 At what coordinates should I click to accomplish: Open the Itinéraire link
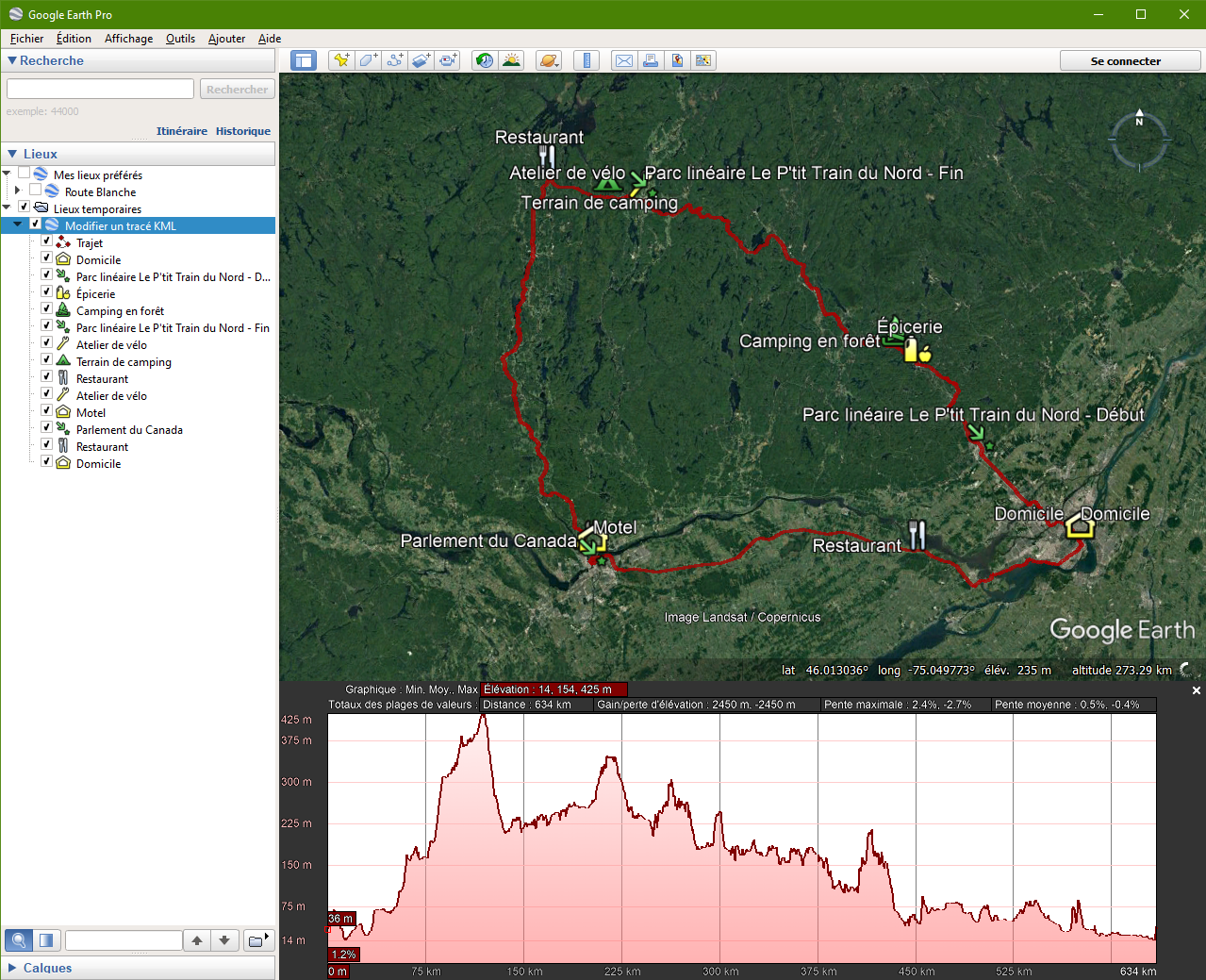pyautogui.click(x=182, y=131)
